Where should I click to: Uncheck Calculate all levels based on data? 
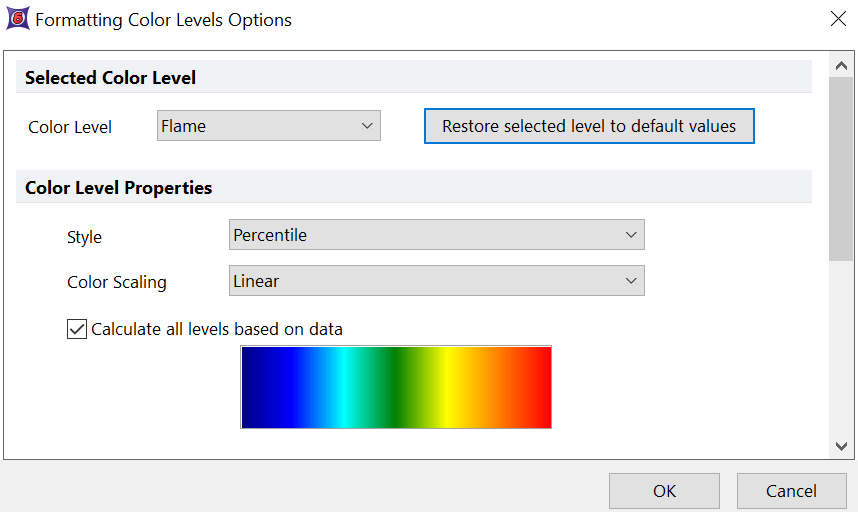click(77, 329)
